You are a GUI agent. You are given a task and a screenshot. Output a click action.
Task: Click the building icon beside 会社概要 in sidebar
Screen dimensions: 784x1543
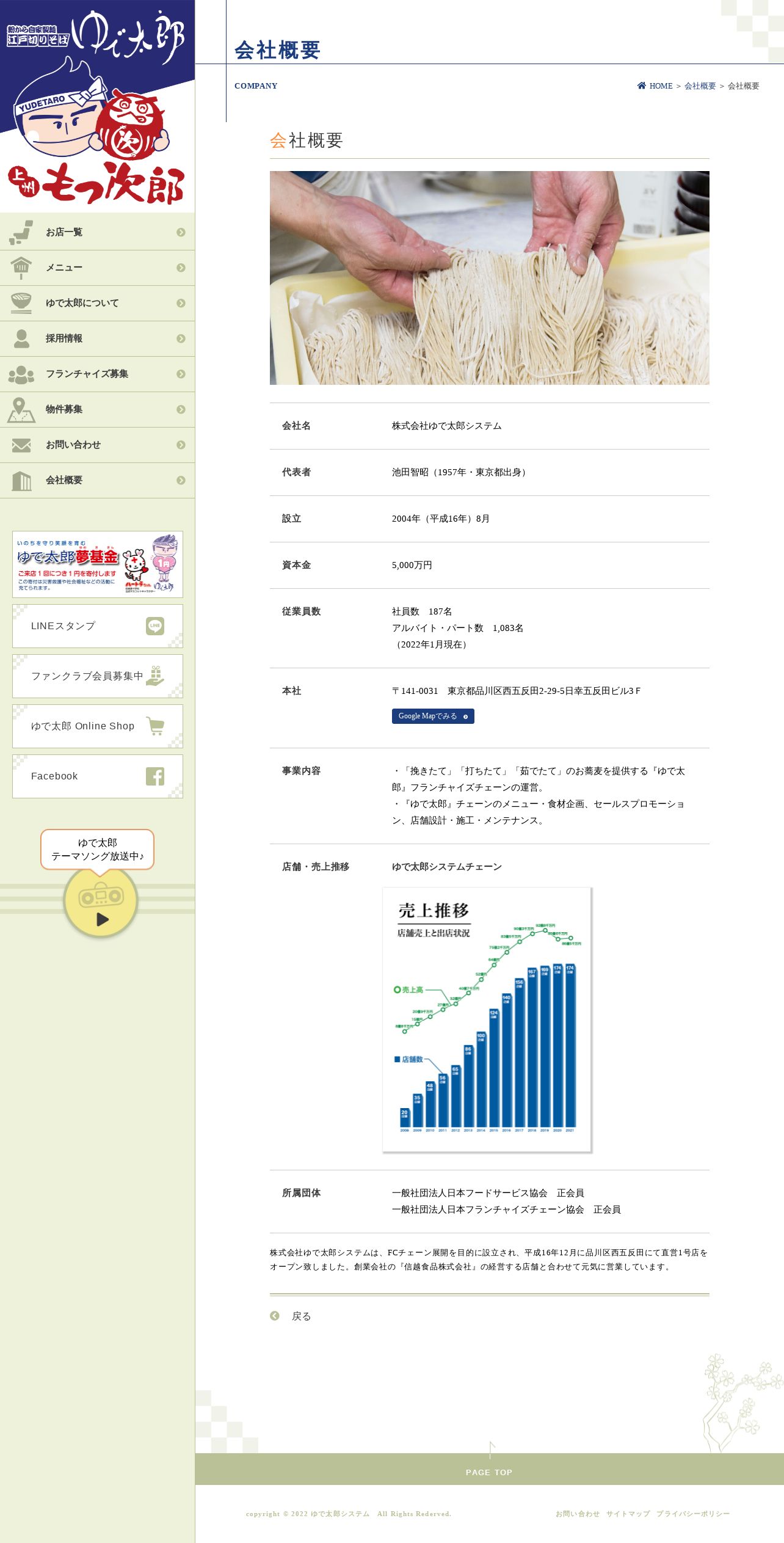21,481
